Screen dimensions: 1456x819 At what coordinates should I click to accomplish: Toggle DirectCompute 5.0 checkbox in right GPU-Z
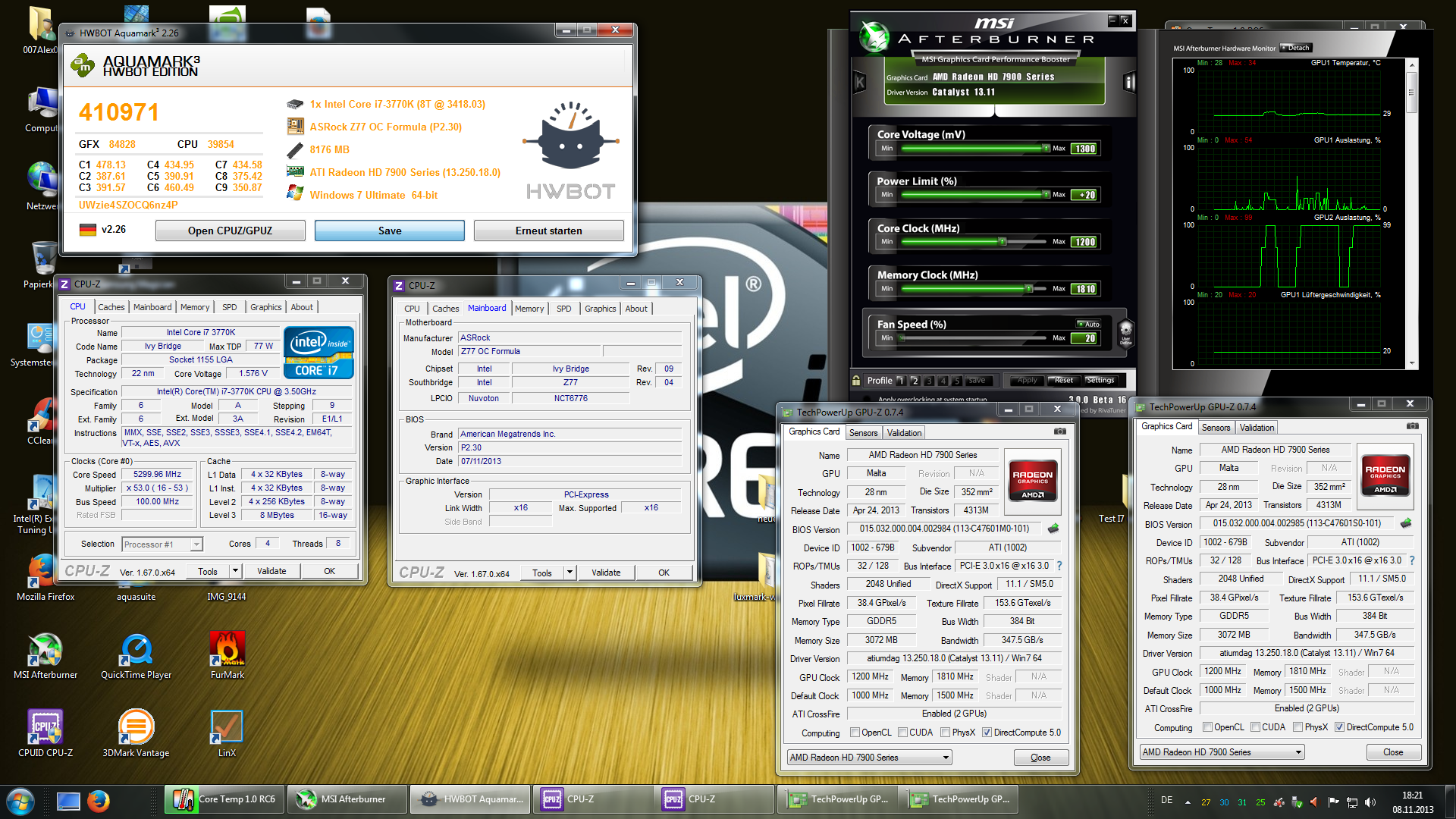[1339, 727]
